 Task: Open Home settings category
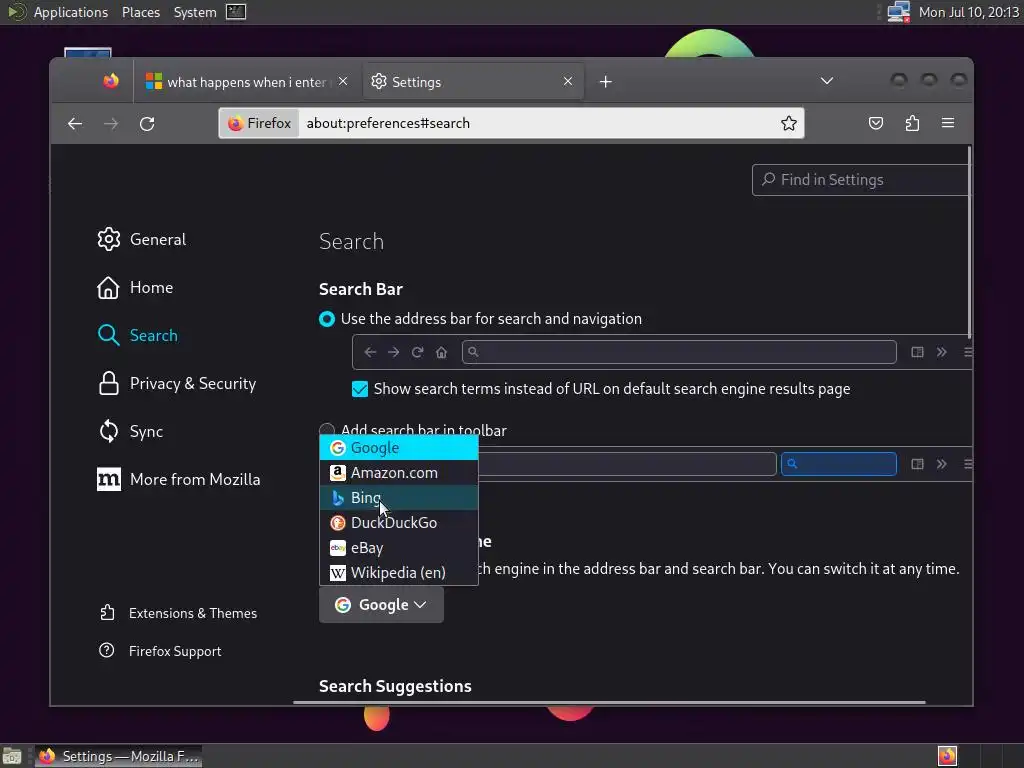point(135,288)
